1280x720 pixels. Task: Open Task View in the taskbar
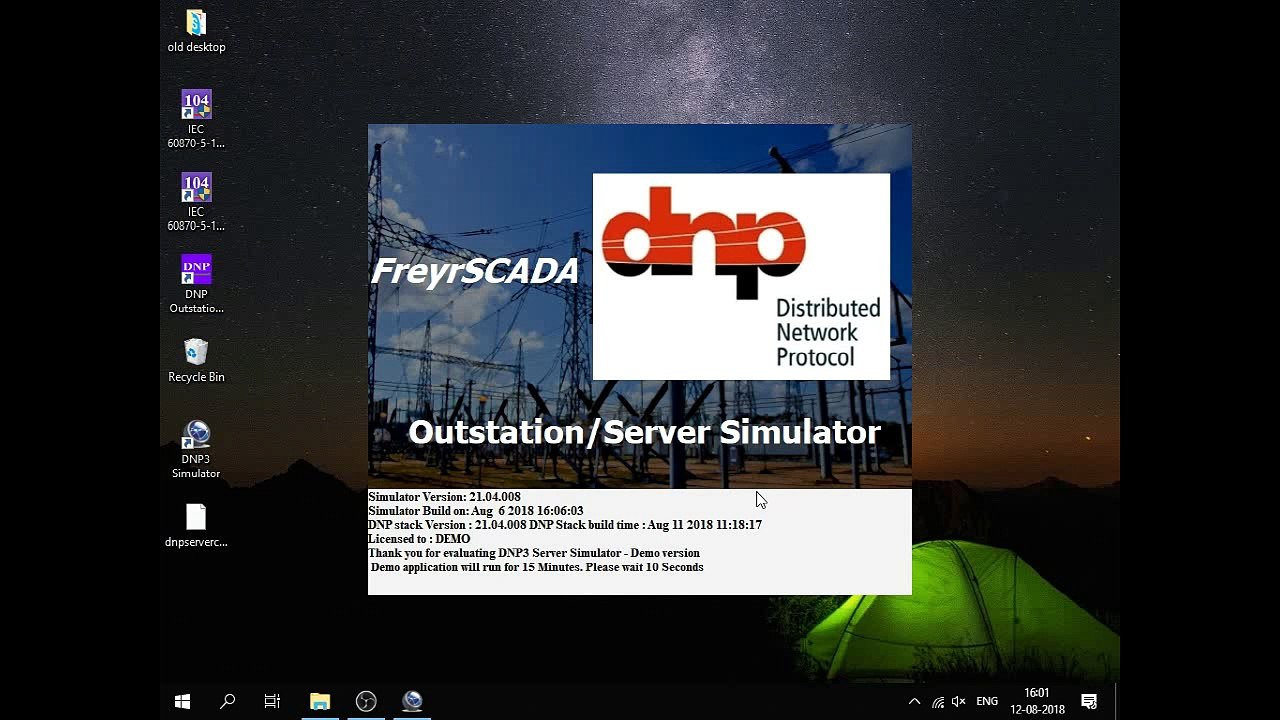[272, 702]
